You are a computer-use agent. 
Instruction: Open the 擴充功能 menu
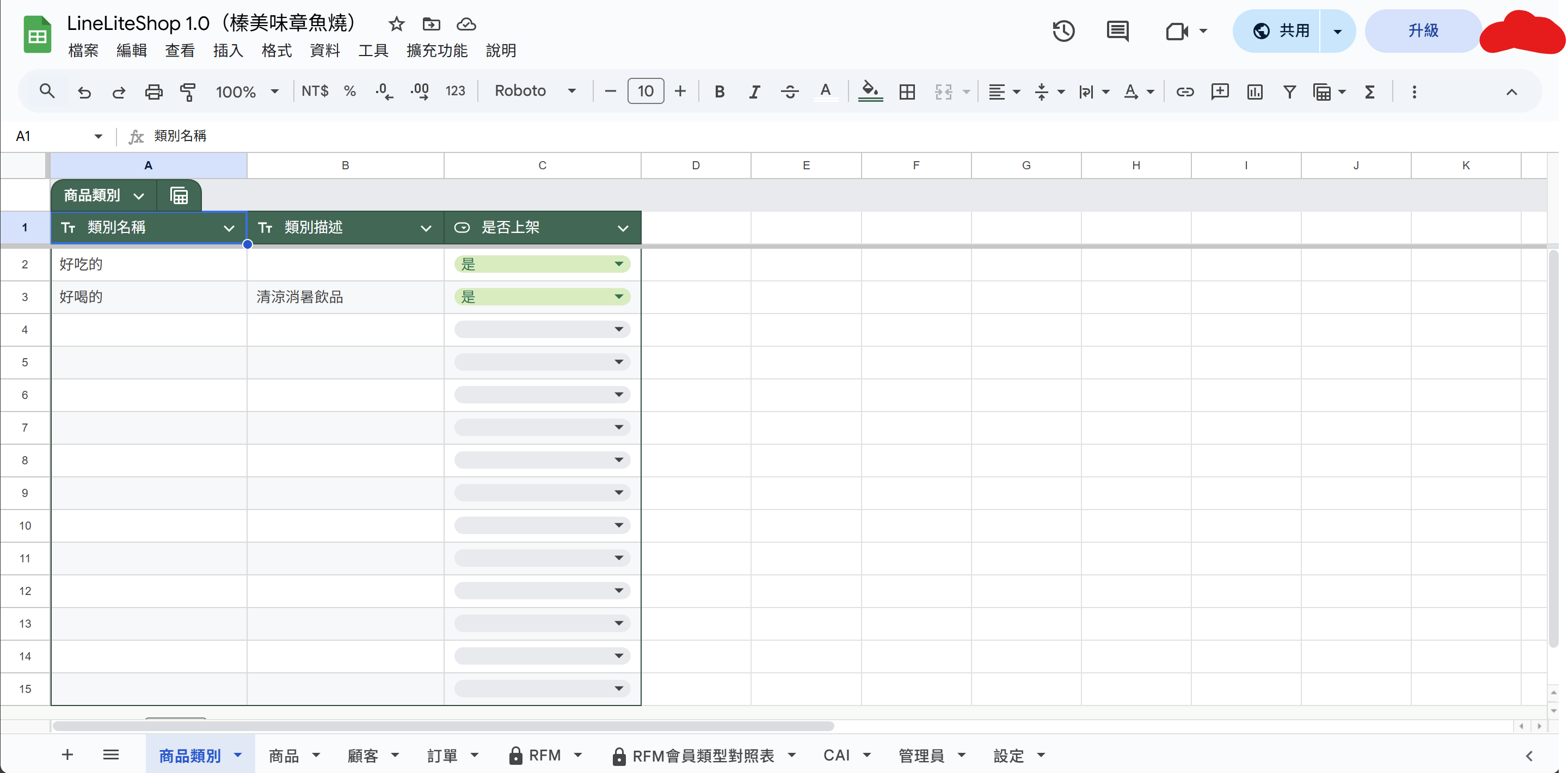point(436,51)
